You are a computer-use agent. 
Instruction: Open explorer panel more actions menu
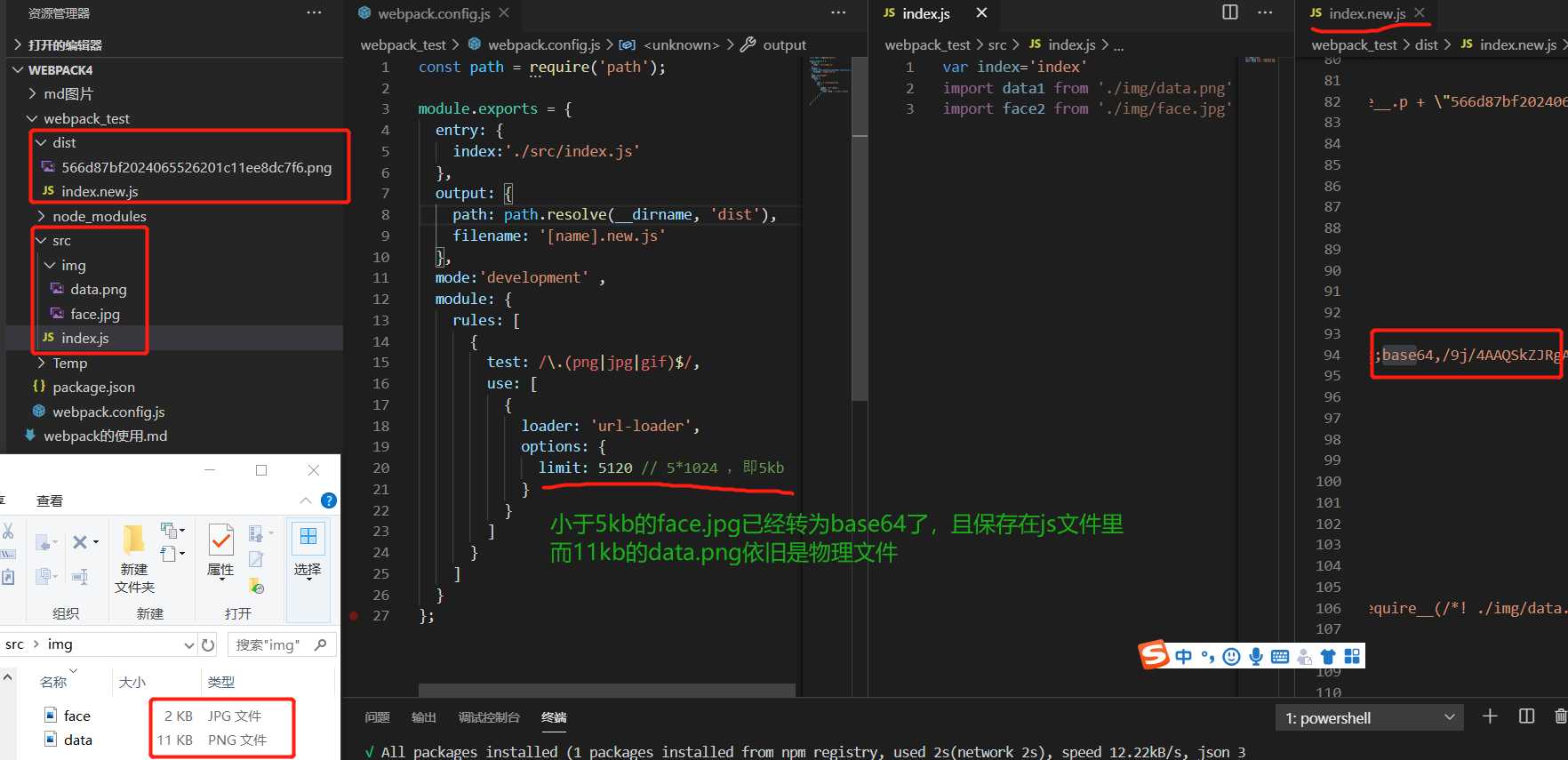coord(314,12)
